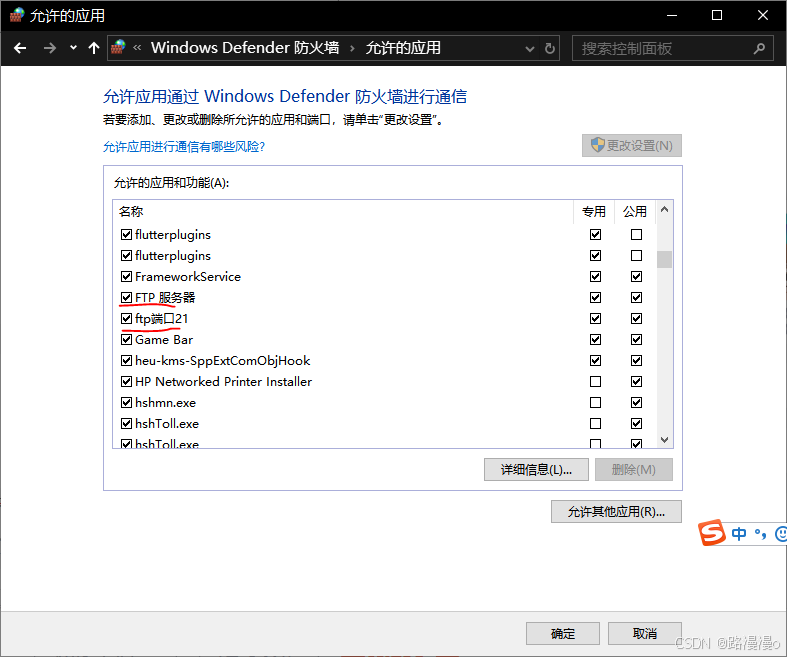Refresh the control panel page
Screen dimensions: 787x657
(550, 48)
